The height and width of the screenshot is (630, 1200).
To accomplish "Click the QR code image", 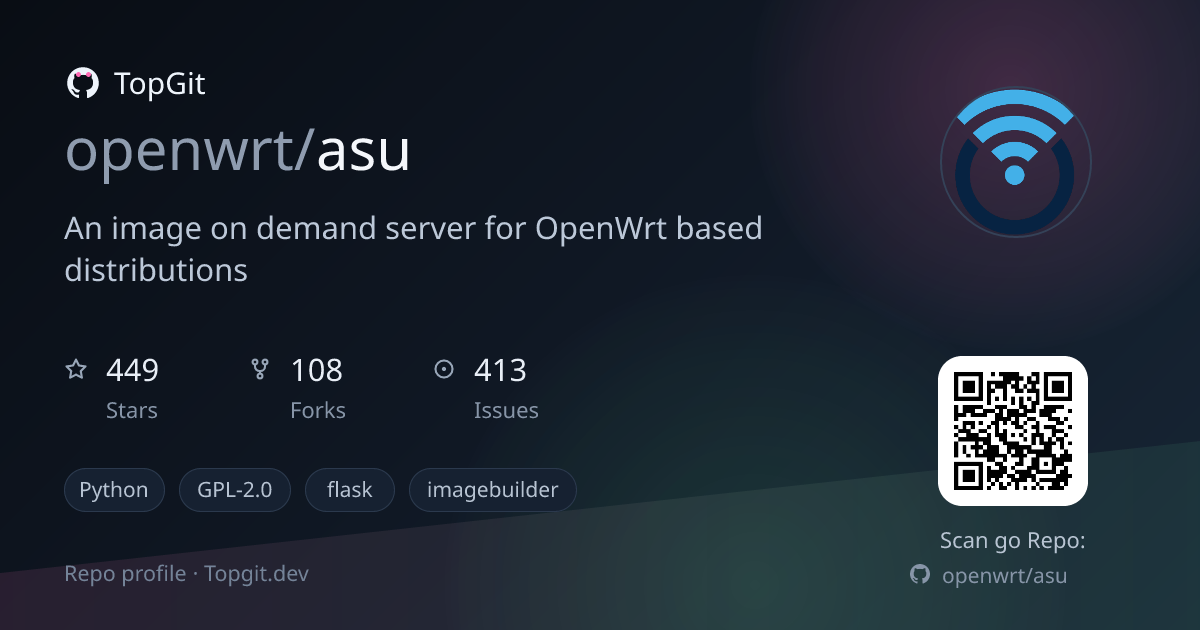I will (1013, 431).
